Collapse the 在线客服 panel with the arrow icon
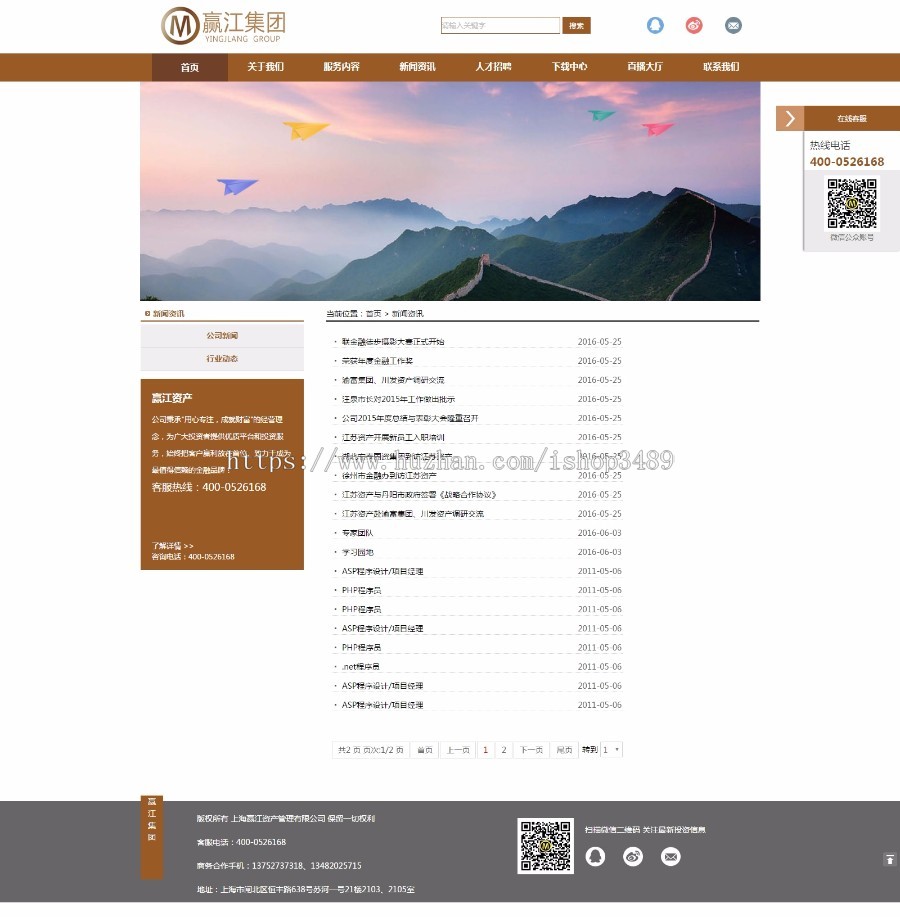The width and height of the screenshot is (900, 917). pyautogui.click(x=790, y=119)
